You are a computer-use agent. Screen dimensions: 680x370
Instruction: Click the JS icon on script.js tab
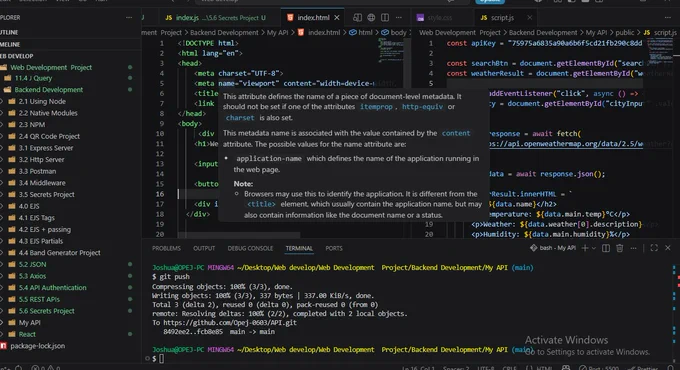point(484,17)
